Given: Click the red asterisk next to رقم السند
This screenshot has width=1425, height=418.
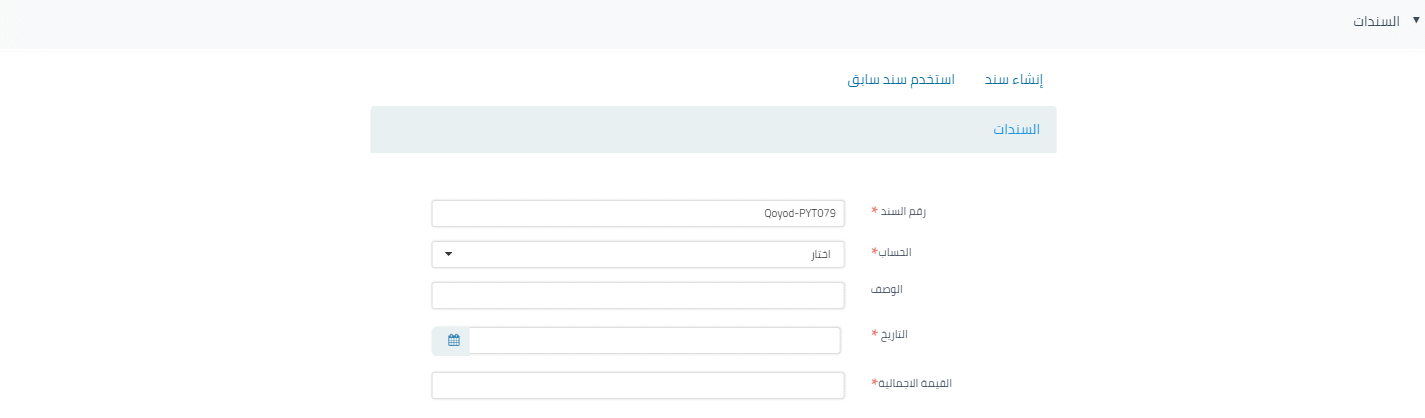Looking at the screenshot, I should [875, 212].
